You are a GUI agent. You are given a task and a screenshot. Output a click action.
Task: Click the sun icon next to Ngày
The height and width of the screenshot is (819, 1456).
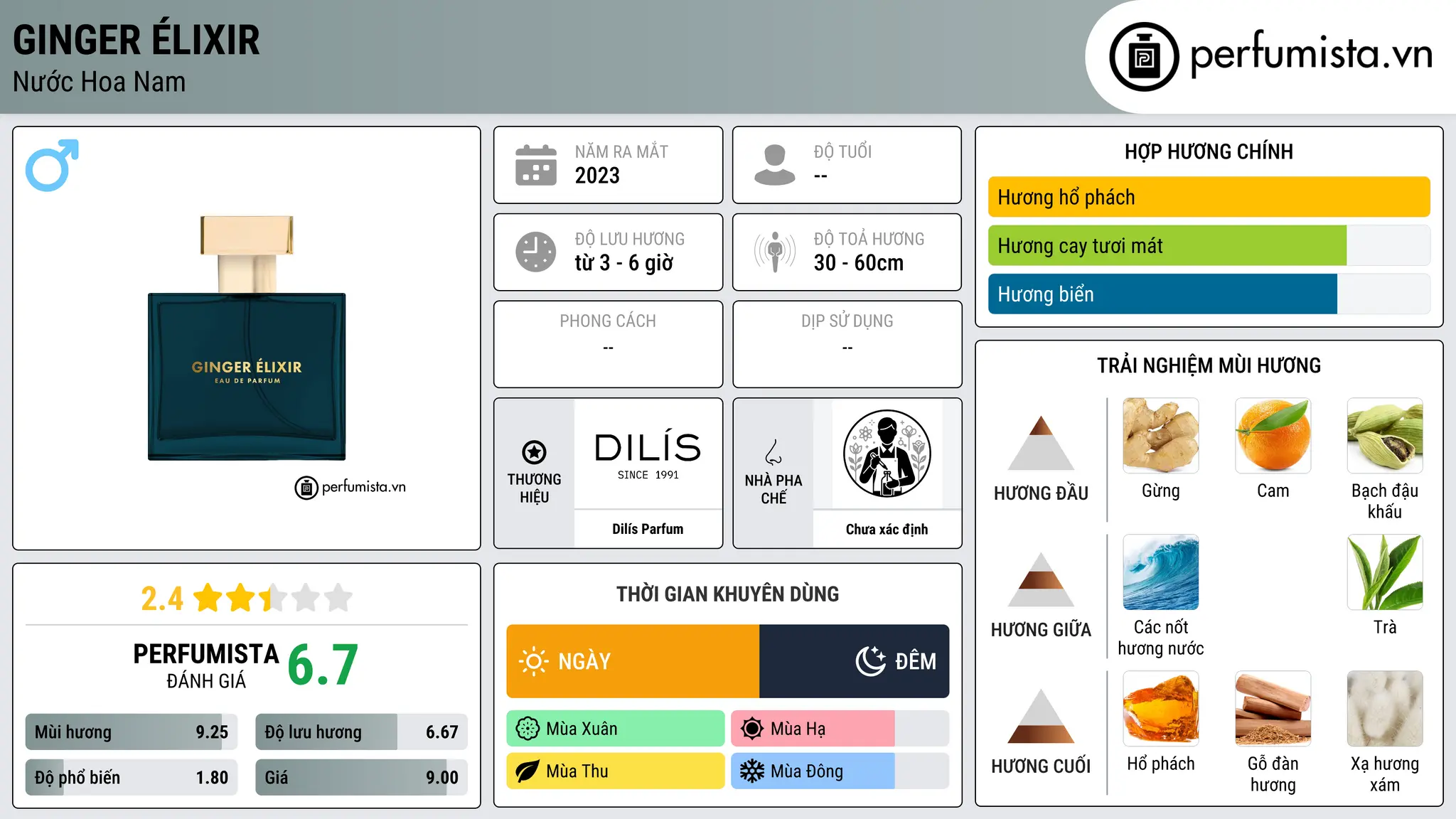point(533,661)
